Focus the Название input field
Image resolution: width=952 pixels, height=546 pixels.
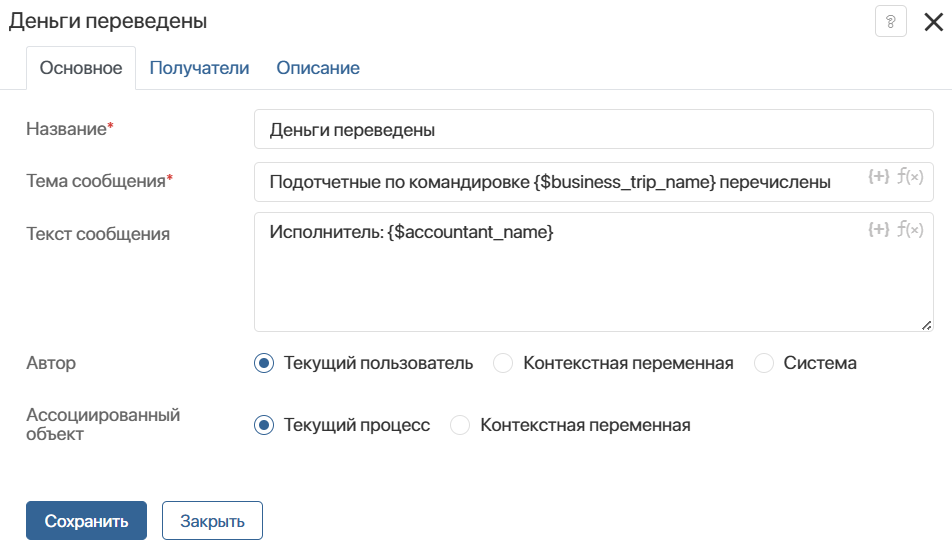click(593, 129)
